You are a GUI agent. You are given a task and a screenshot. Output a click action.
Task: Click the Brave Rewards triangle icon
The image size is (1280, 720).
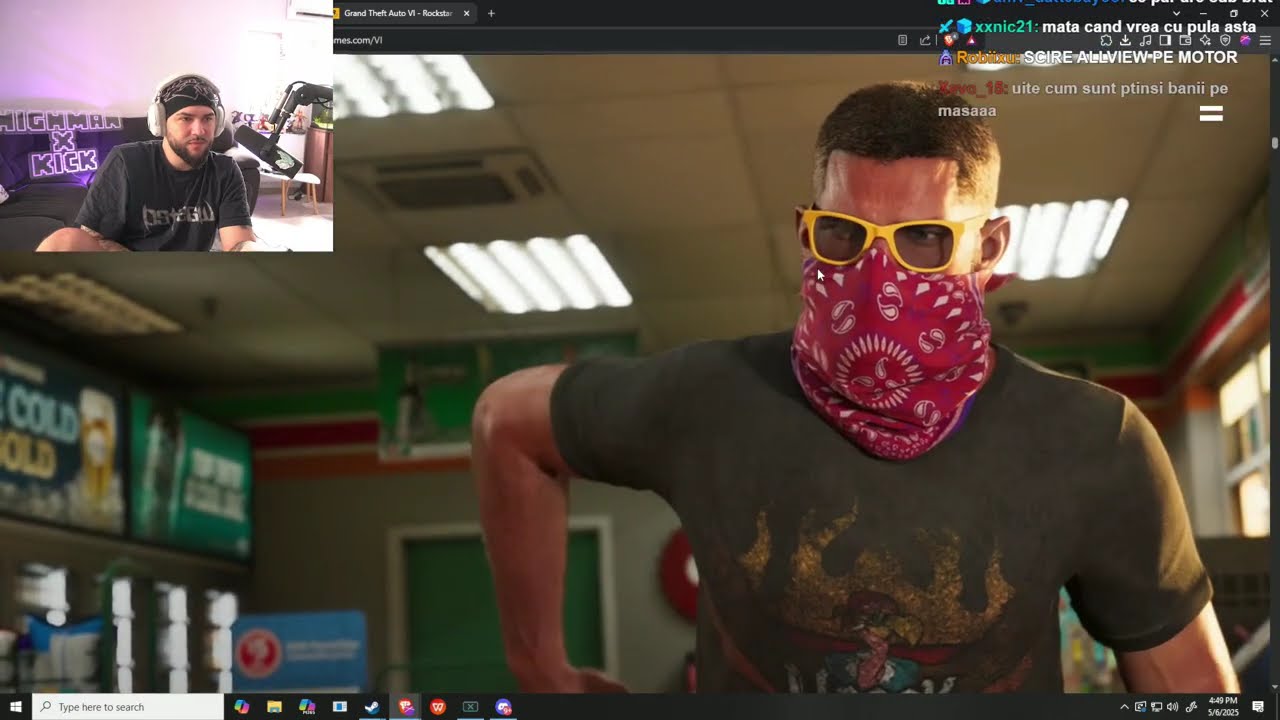(x=971, y=40)
